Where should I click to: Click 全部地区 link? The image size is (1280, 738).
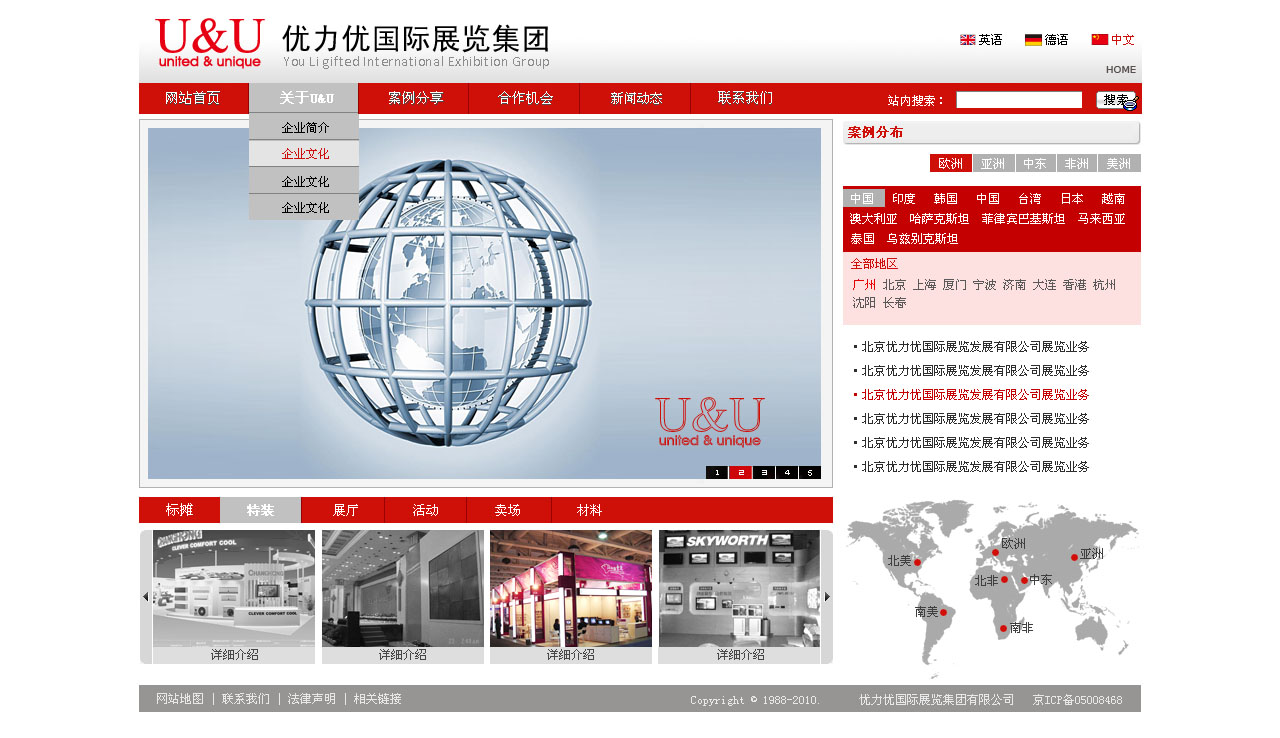coord(874,264)
